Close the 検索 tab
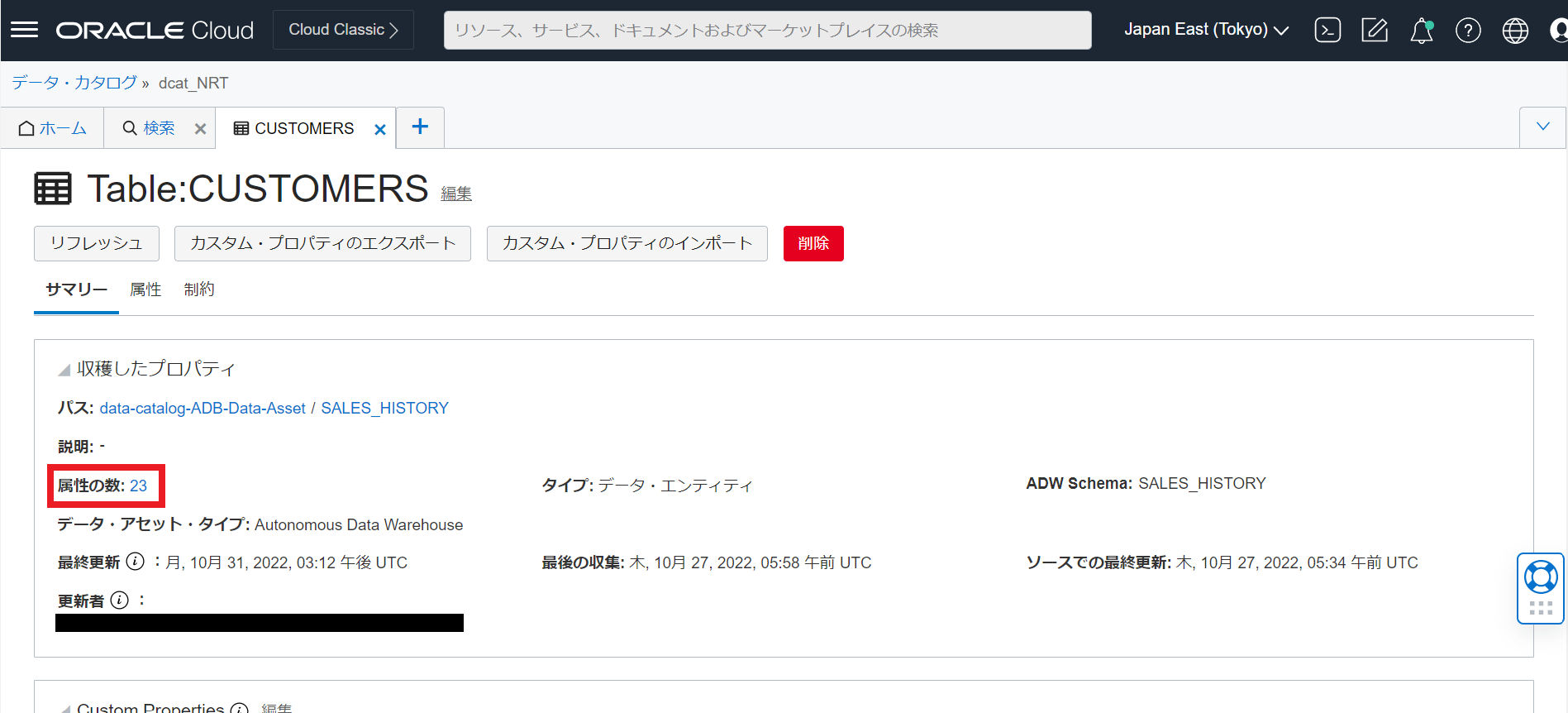1568x713 pixels. 200,129
